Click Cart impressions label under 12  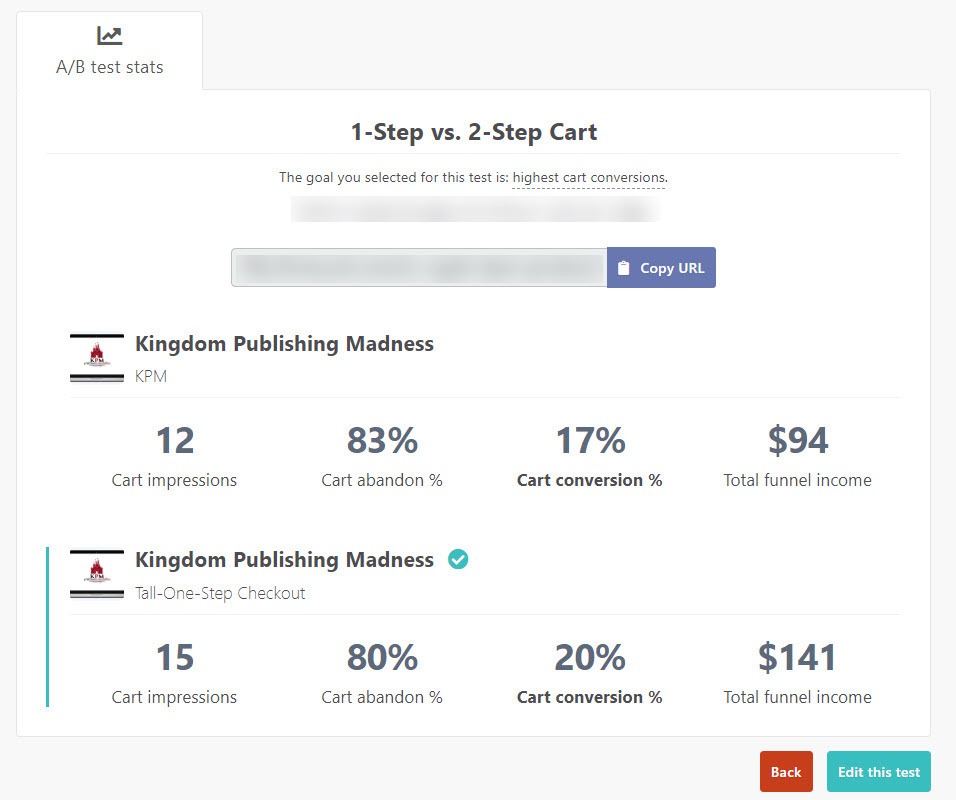point(174,480)
